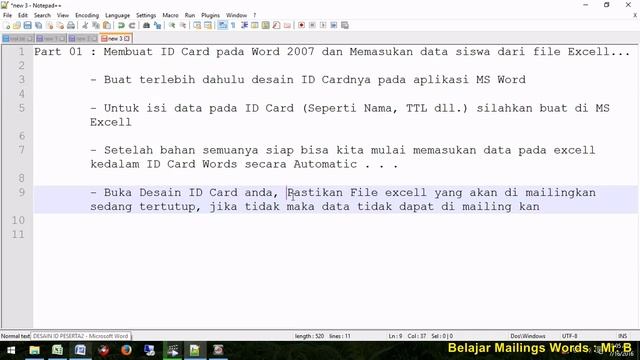Open the Plugins menu
Screen dimensions: 640x360
[x=210, y=15]
